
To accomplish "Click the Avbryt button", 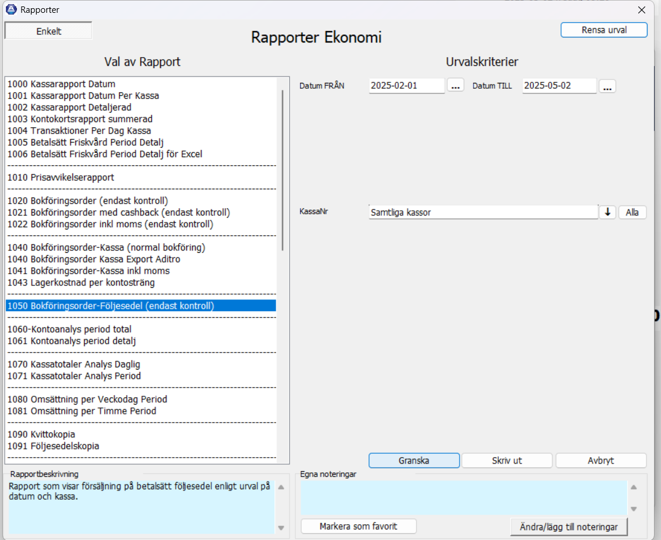I will [601, 460].
